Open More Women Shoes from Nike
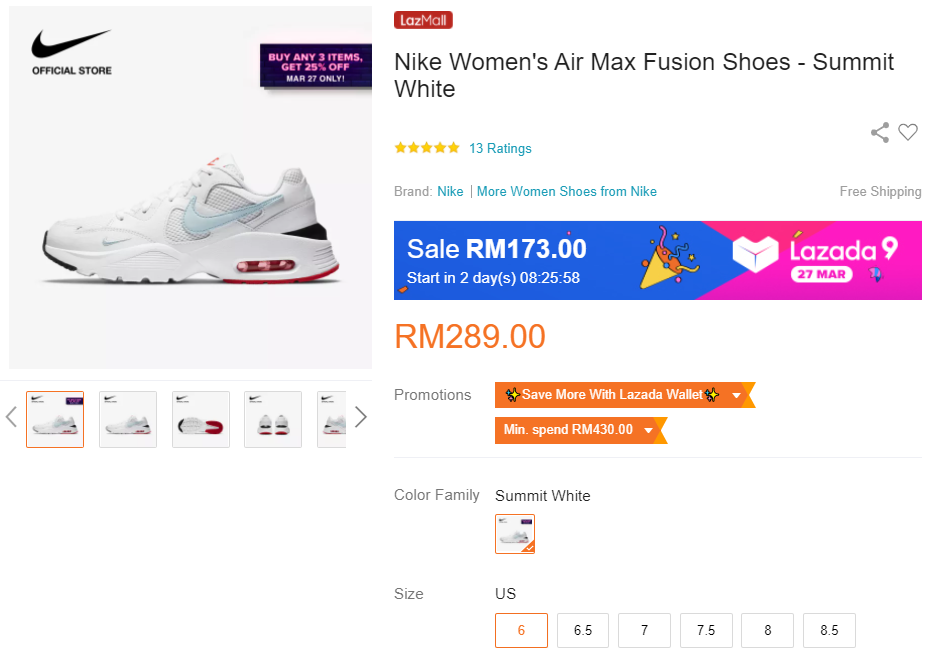Image resolution: width=935 pixels, height=660 pixels. pyautogui.click(x=566, y=191)
